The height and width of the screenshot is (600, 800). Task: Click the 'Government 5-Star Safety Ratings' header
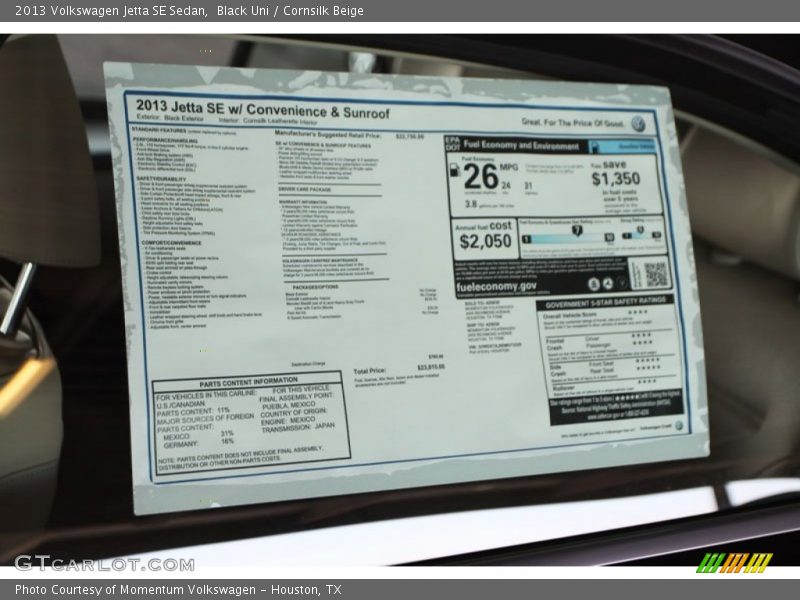pos(605,302)
